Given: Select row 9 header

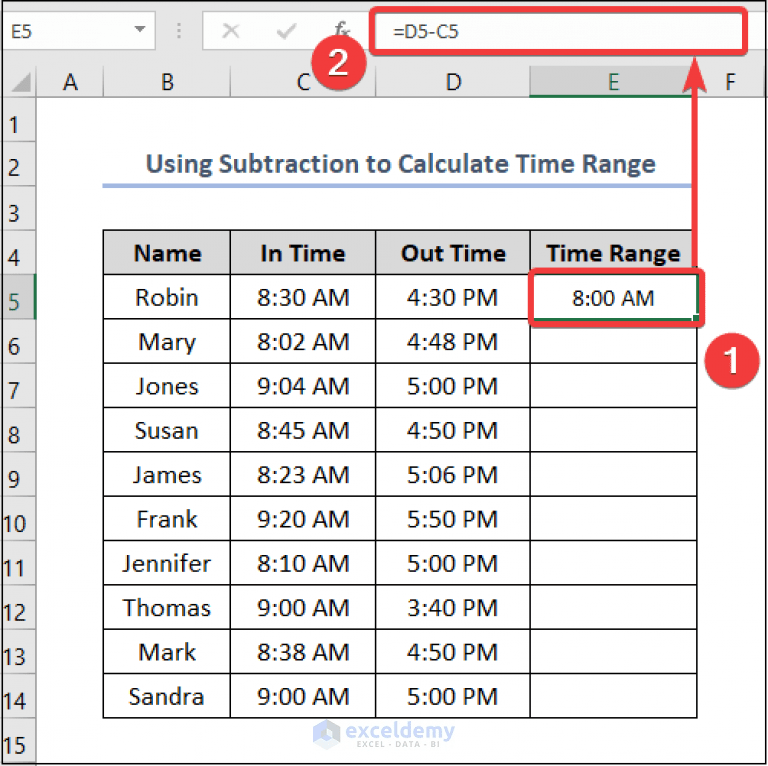Looking at the screenshot, I should click(19, 475).
